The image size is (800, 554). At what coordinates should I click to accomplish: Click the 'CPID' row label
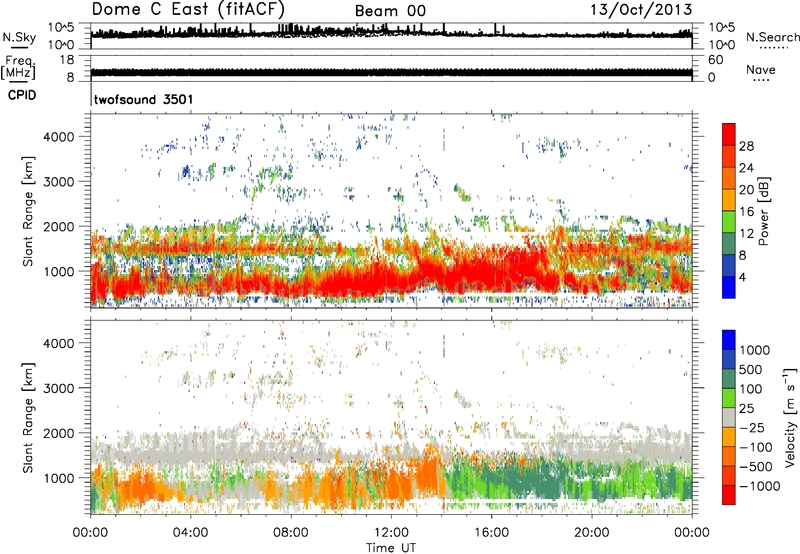[x=22, y=95]
